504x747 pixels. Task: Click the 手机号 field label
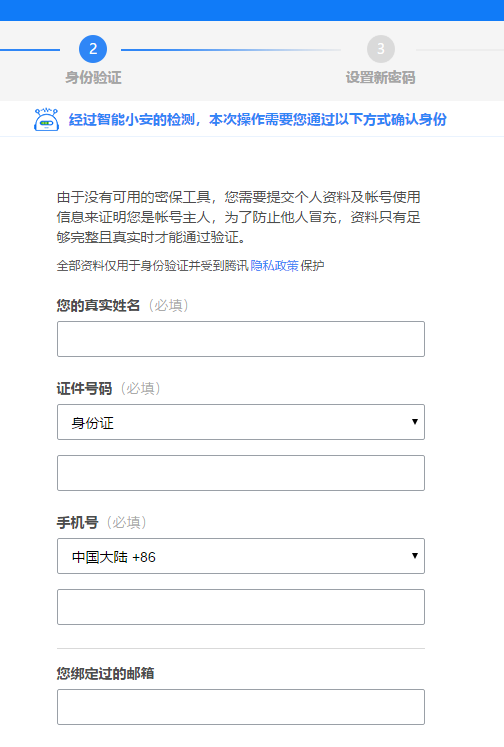tap(77, 523)
